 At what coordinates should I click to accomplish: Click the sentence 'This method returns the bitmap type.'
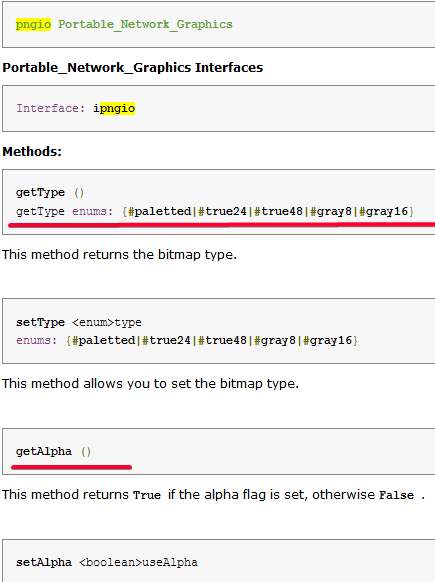(120, 255)
